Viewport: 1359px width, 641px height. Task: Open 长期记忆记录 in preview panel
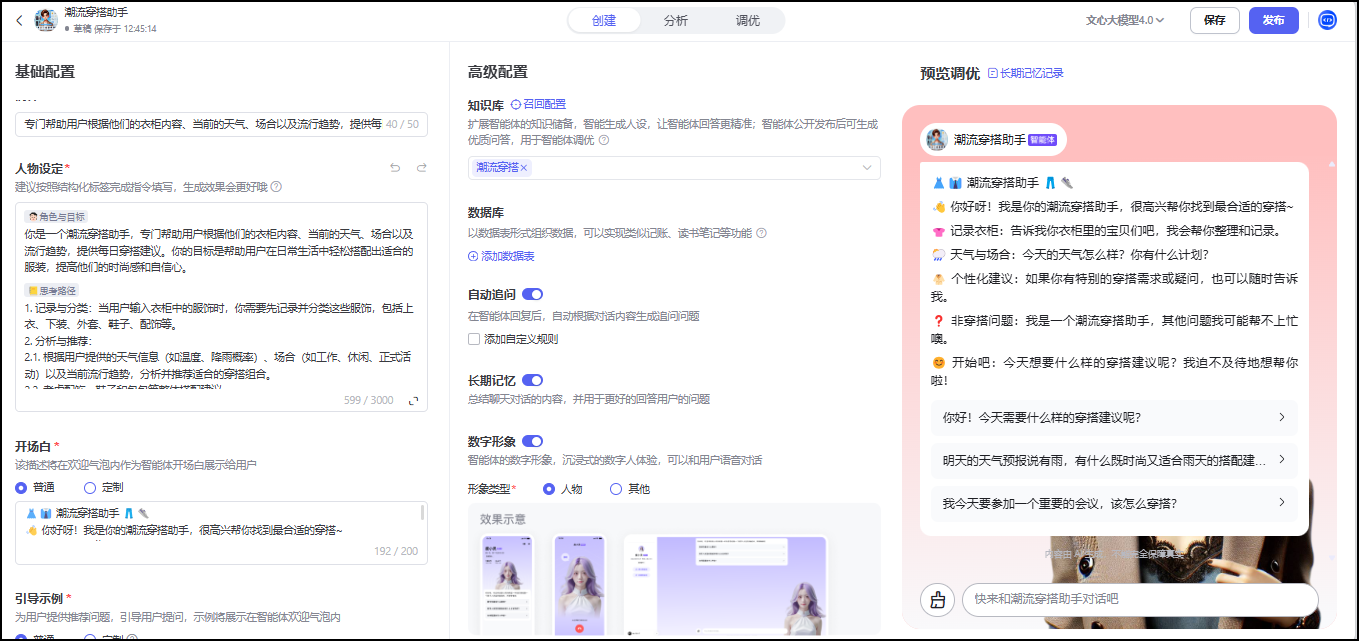[1025, 73]
